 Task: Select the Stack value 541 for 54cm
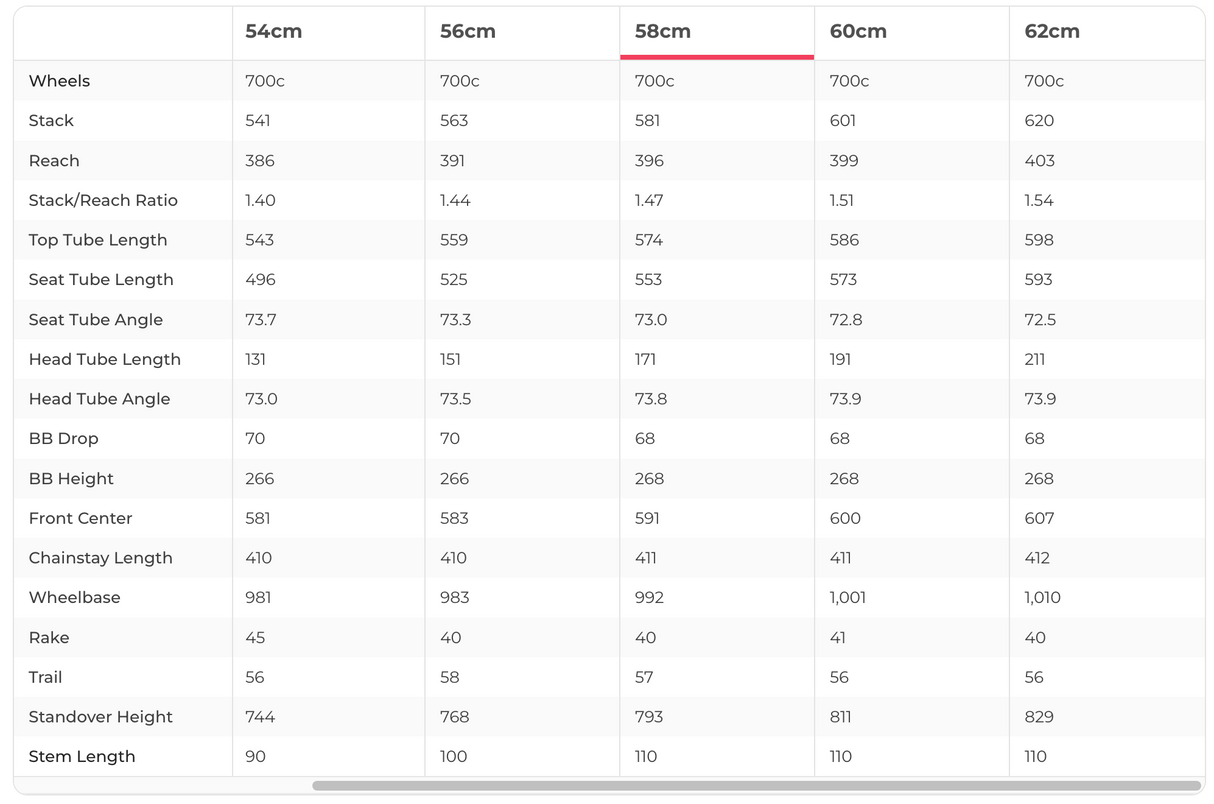coord(258,121)
